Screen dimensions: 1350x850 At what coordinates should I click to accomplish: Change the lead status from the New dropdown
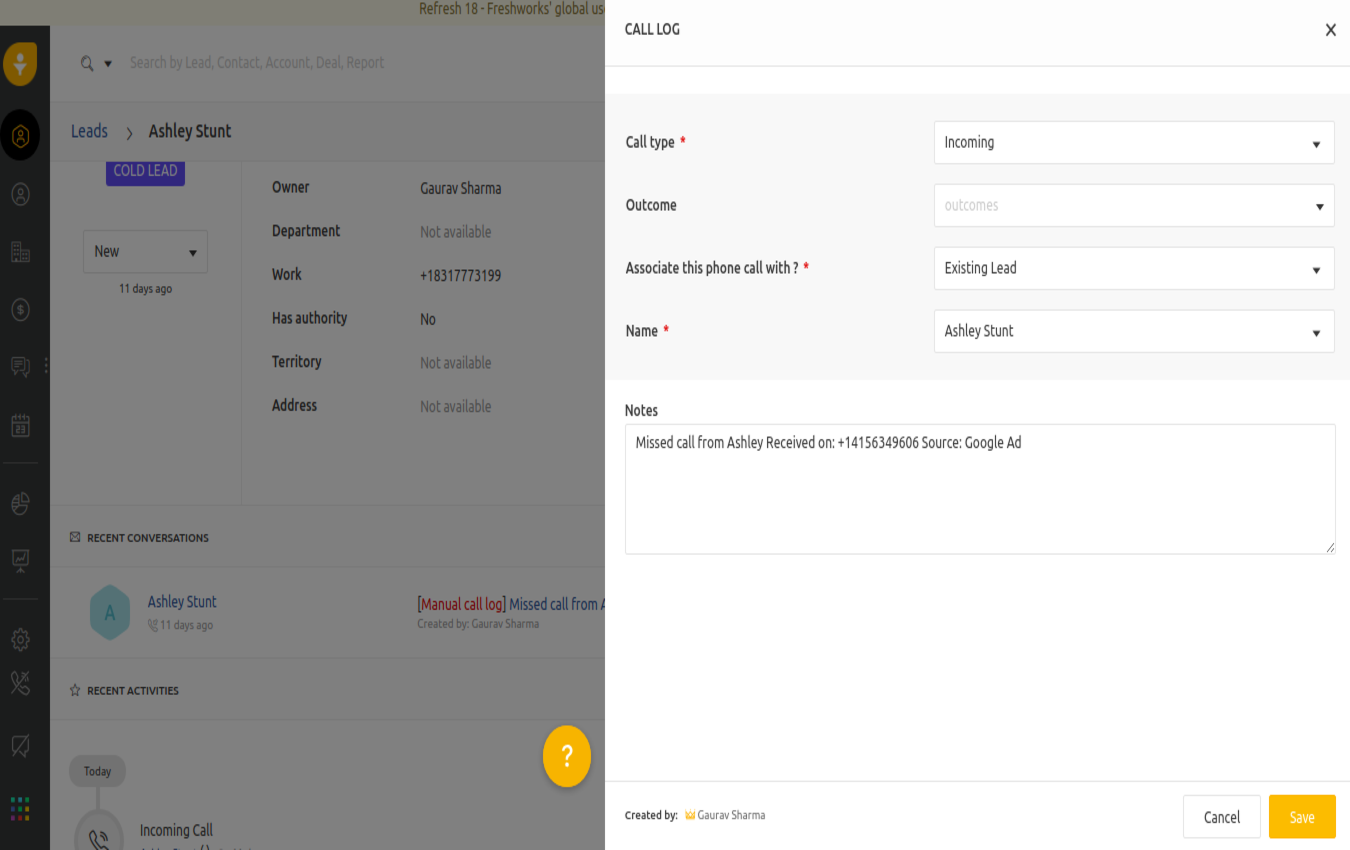[145, 251]
